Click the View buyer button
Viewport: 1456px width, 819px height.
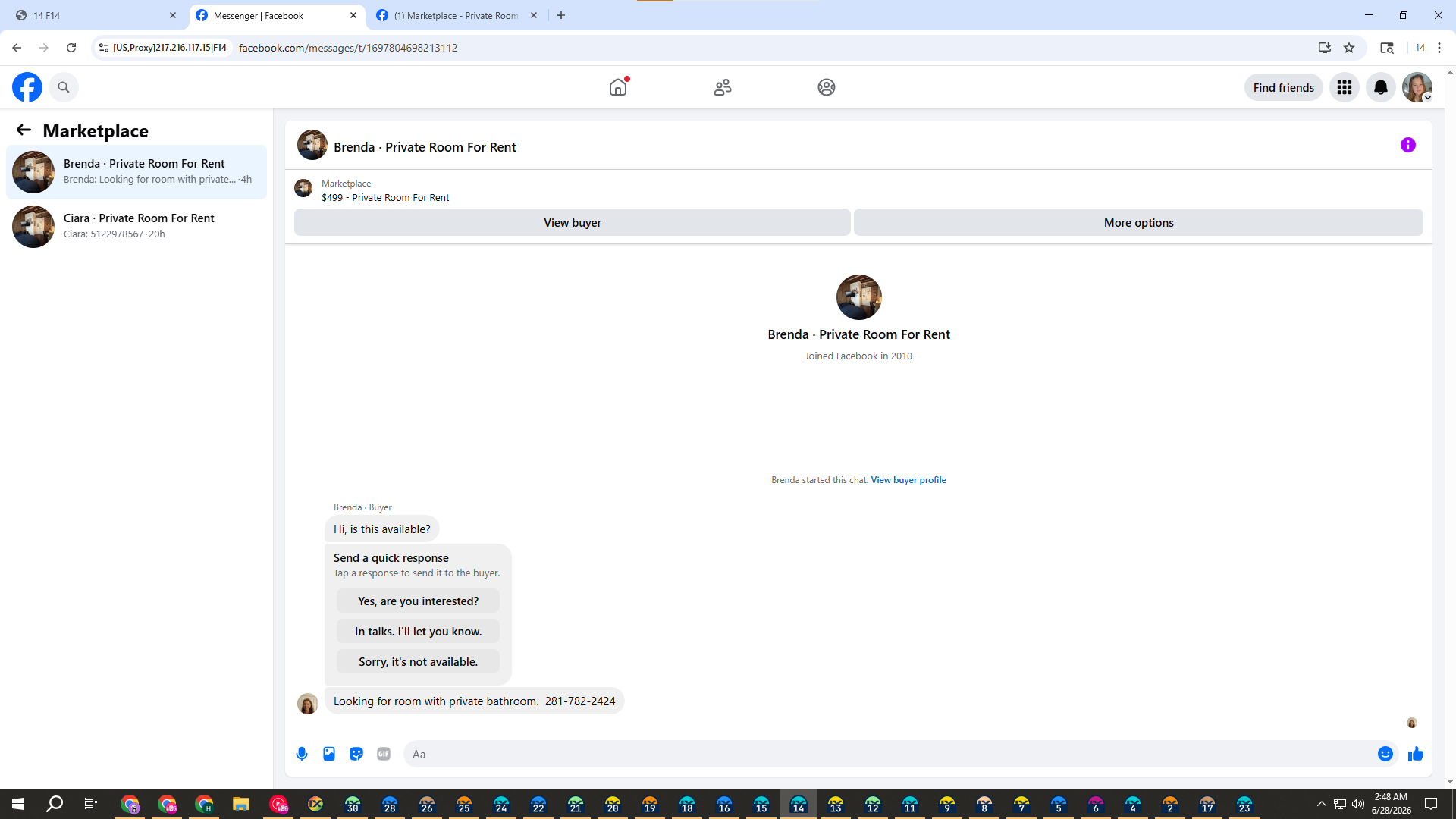pyautogui.click(x=573, y=222)
